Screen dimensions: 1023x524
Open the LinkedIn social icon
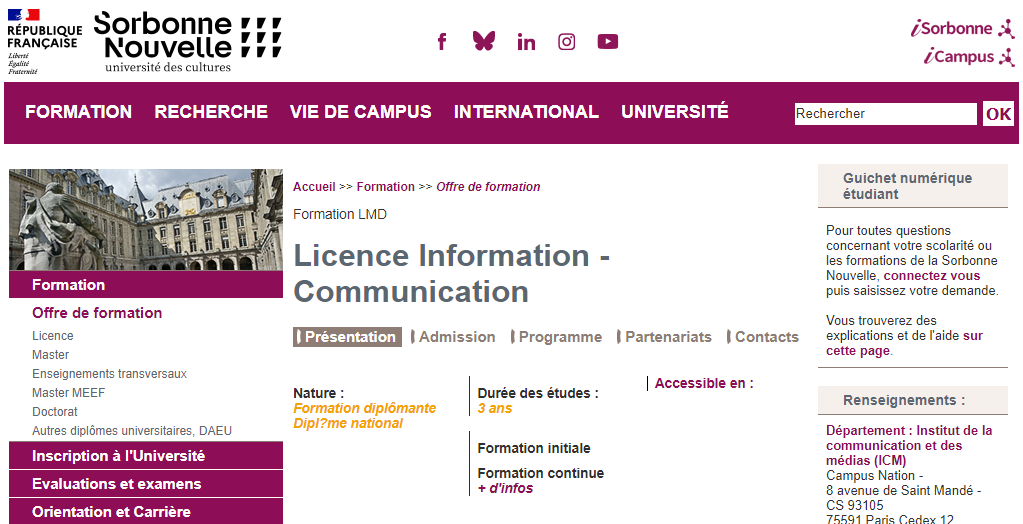pyautogui.click(x=526, y=42)
